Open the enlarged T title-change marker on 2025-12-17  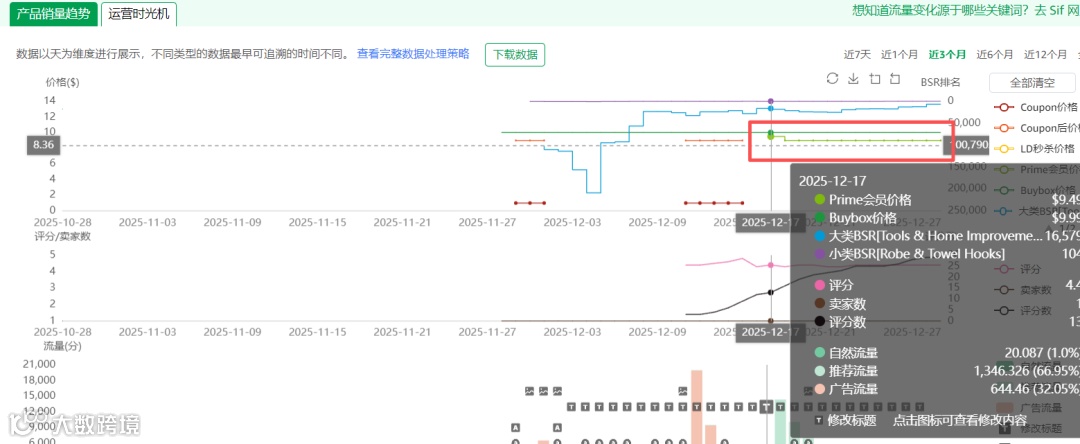point(767,407)
